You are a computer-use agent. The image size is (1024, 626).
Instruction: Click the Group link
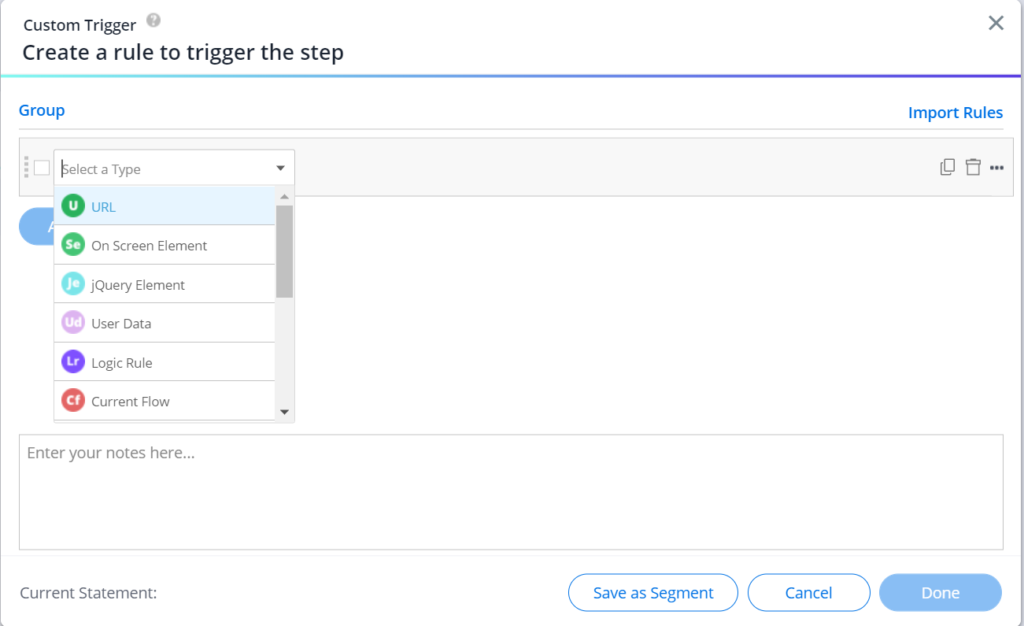(41, 110)
